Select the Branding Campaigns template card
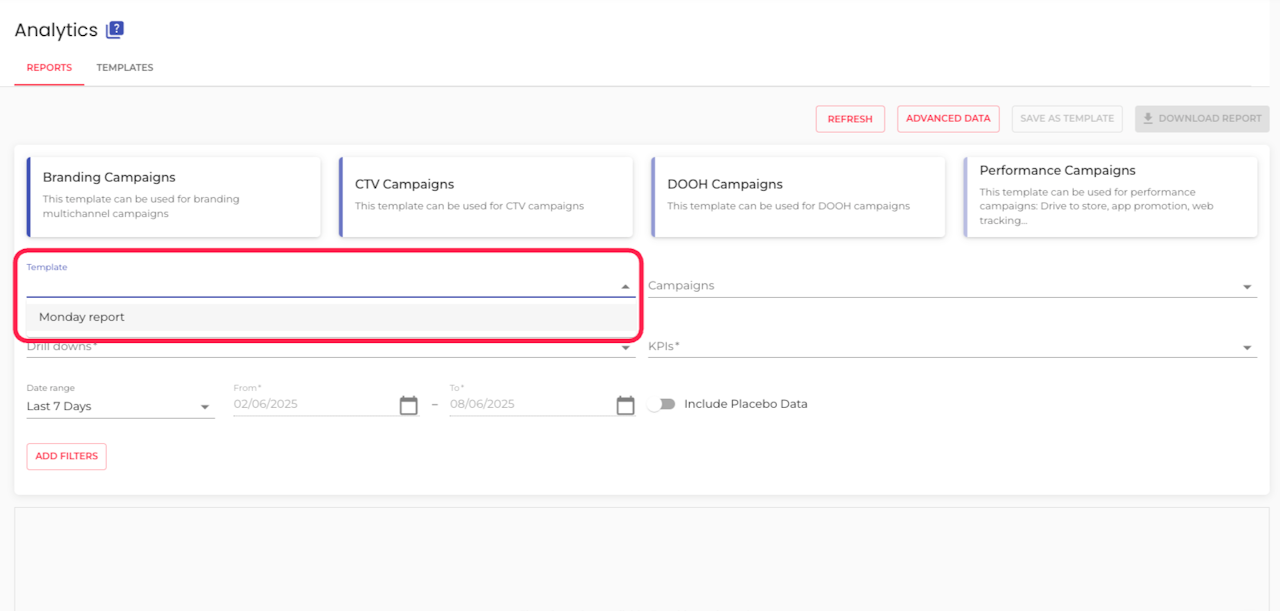The width and height of the screenshot is (1280, 611). (174, 196)
